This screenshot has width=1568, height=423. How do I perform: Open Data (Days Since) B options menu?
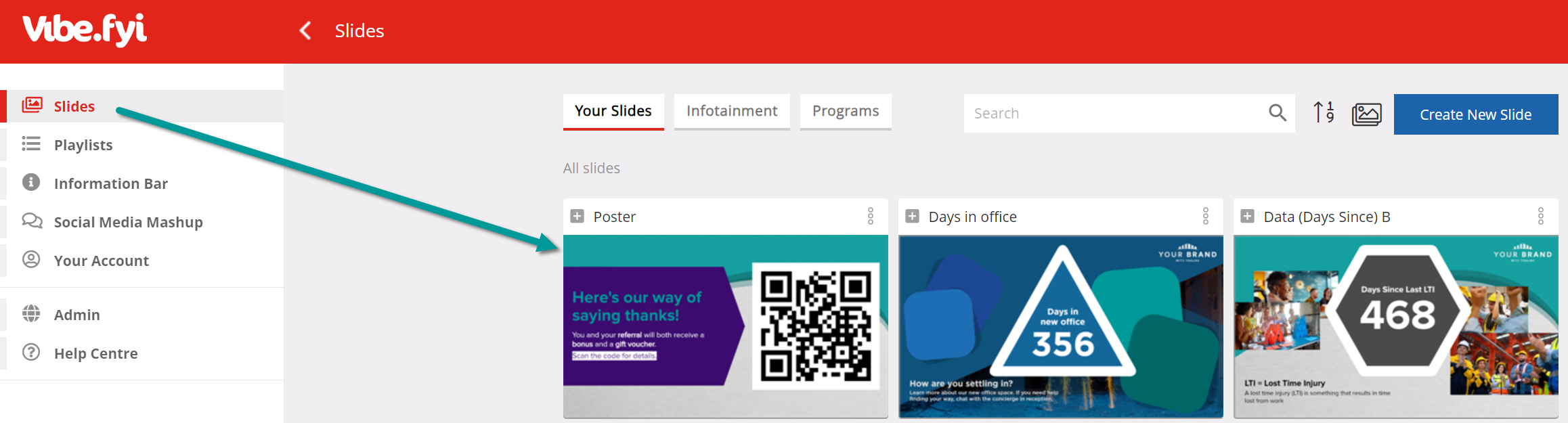(1541, 217)
